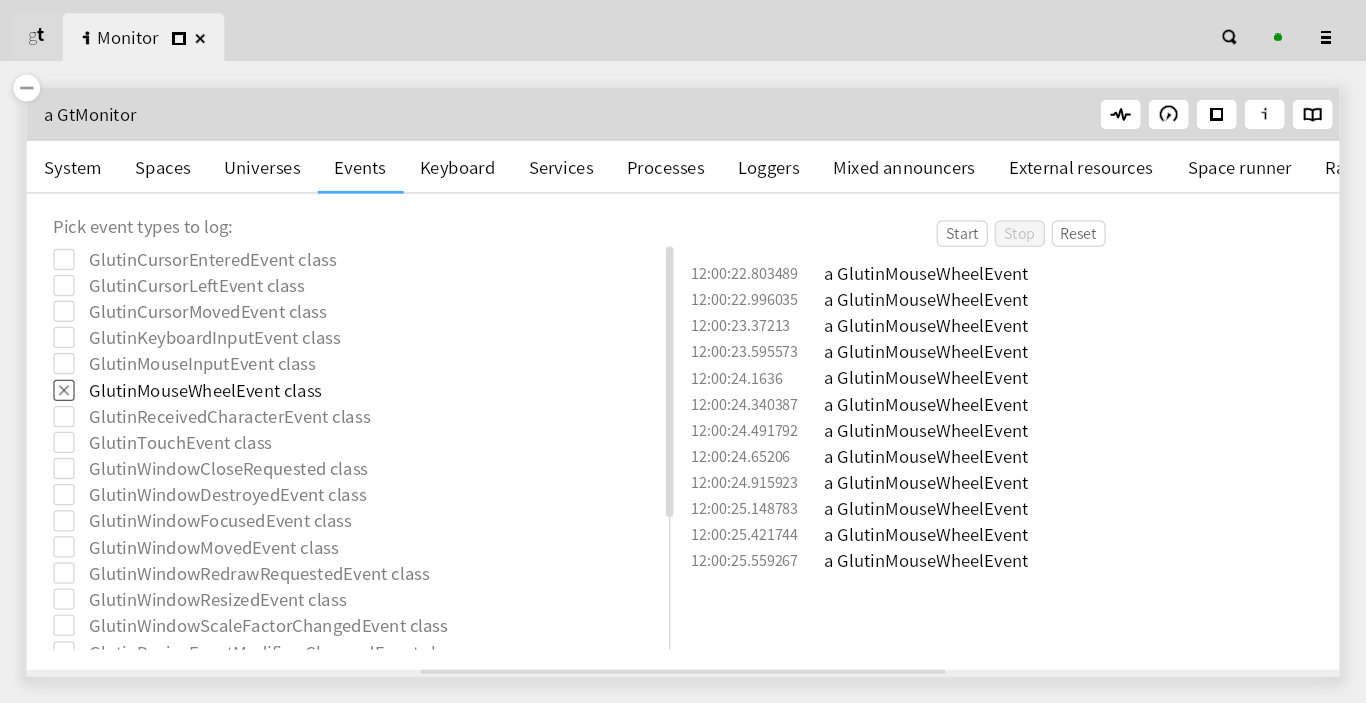This screenshot has height=703, width=1366.
Task: Click the gt home logo
Action: pos(36,36)
